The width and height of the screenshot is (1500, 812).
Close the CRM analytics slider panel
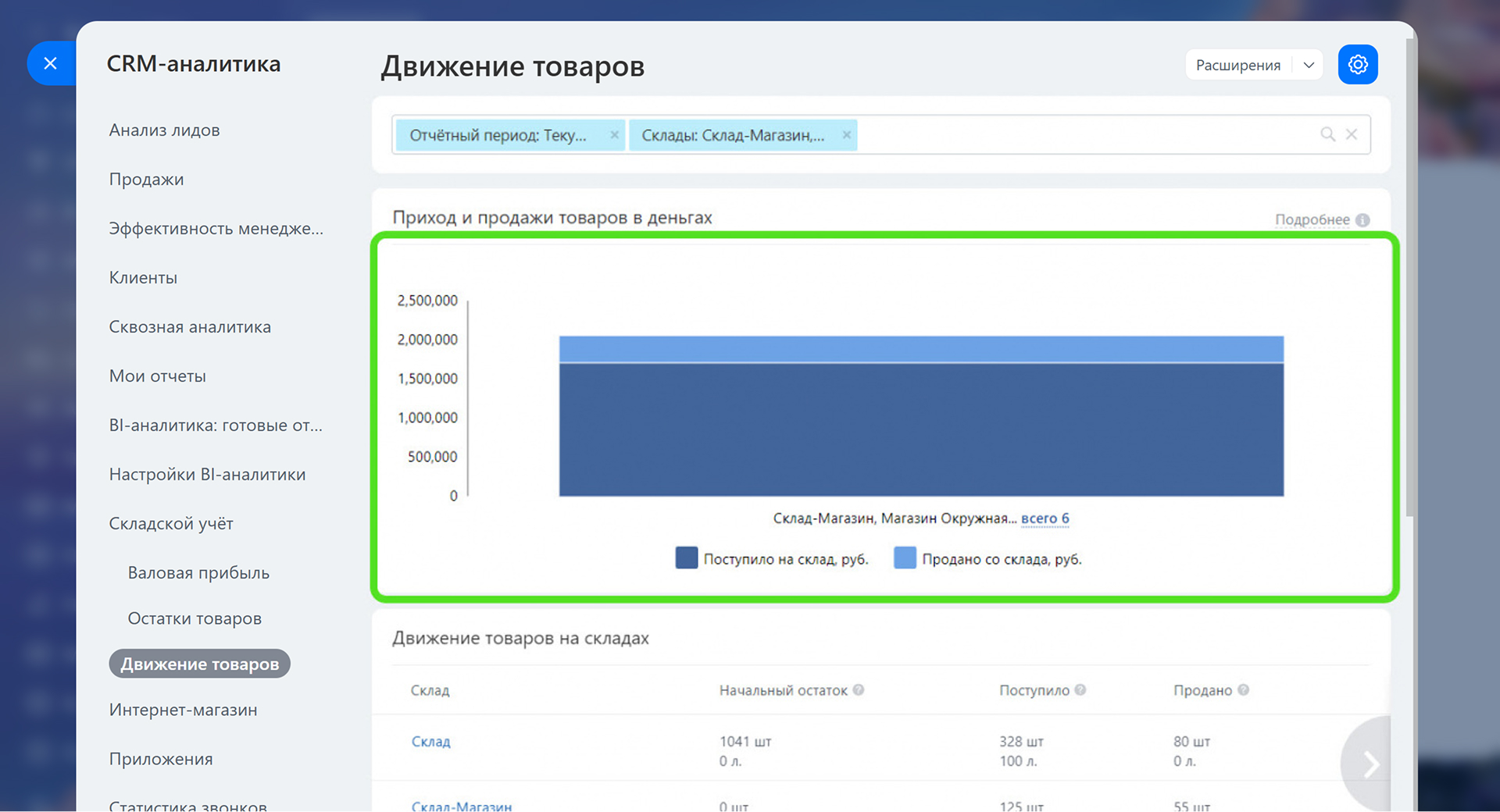(51, 63)
